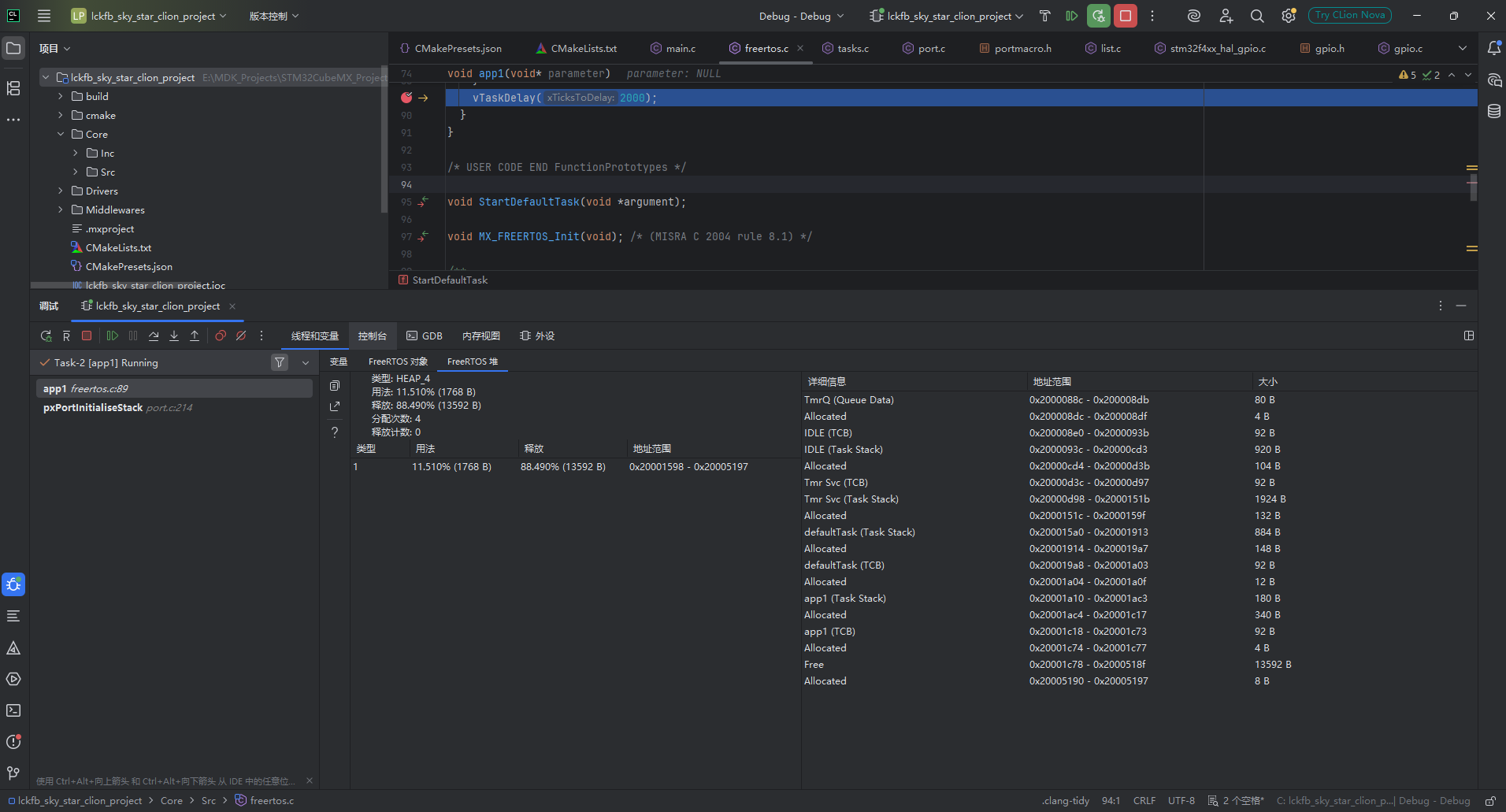Image resolution: width=1506 pixels, height=812 pixels.
Task: Click the editor vertical scrollbar
Action: (x=1473, y=187)
